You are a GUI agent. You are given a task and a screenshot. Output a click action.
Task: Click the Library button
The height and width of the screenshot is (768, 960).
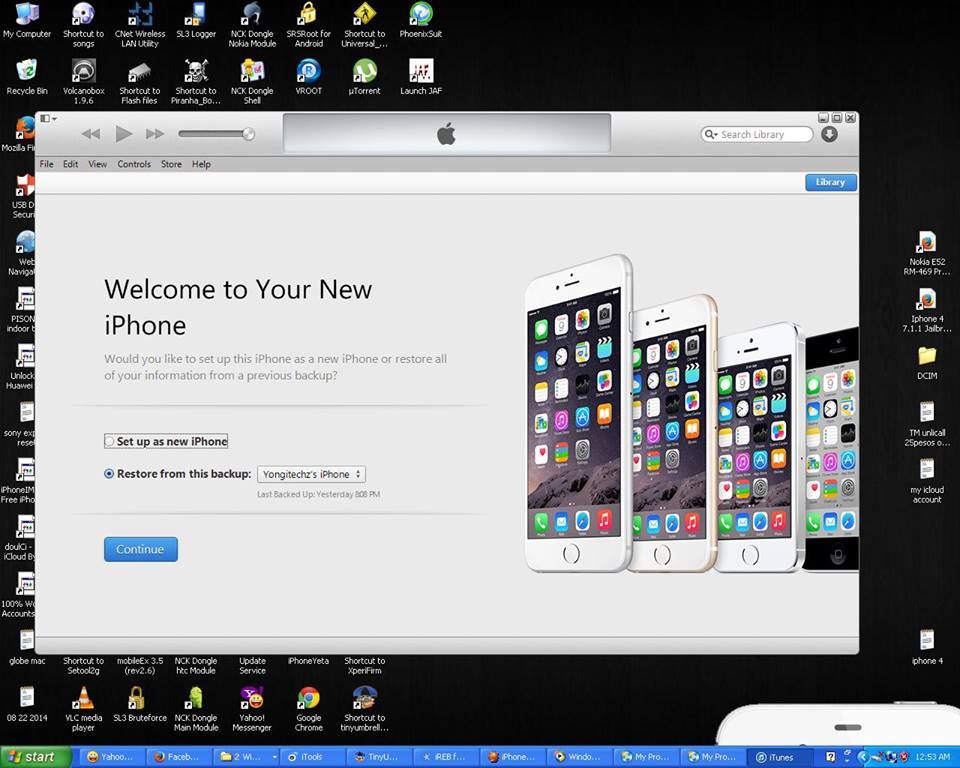pos(830,182)
